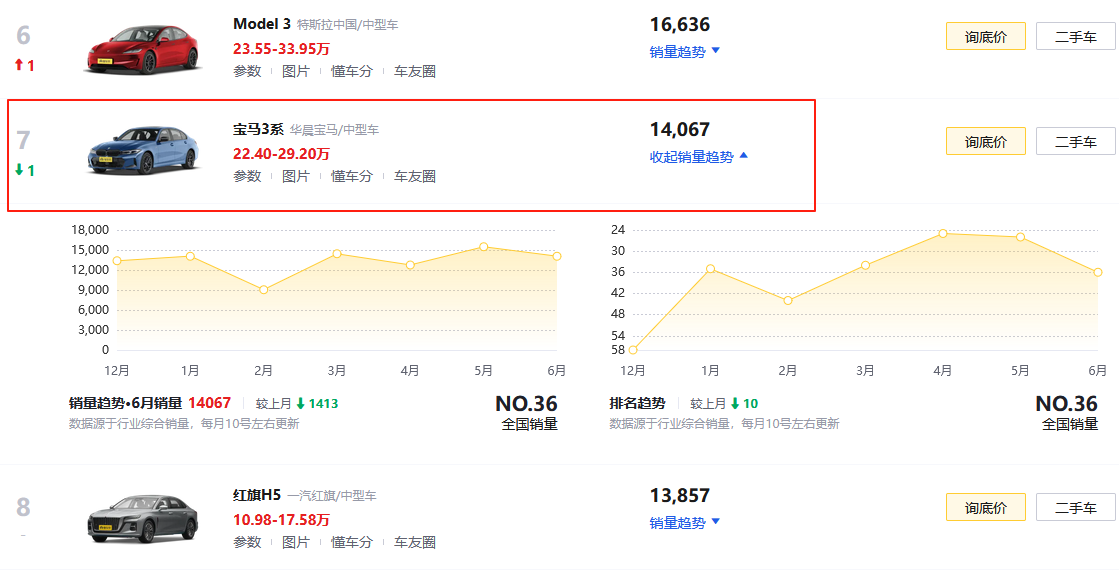Select 5月 peak point on sales chart
Image resolution: width=1119 pixels, height=582 pixels.
484,247
